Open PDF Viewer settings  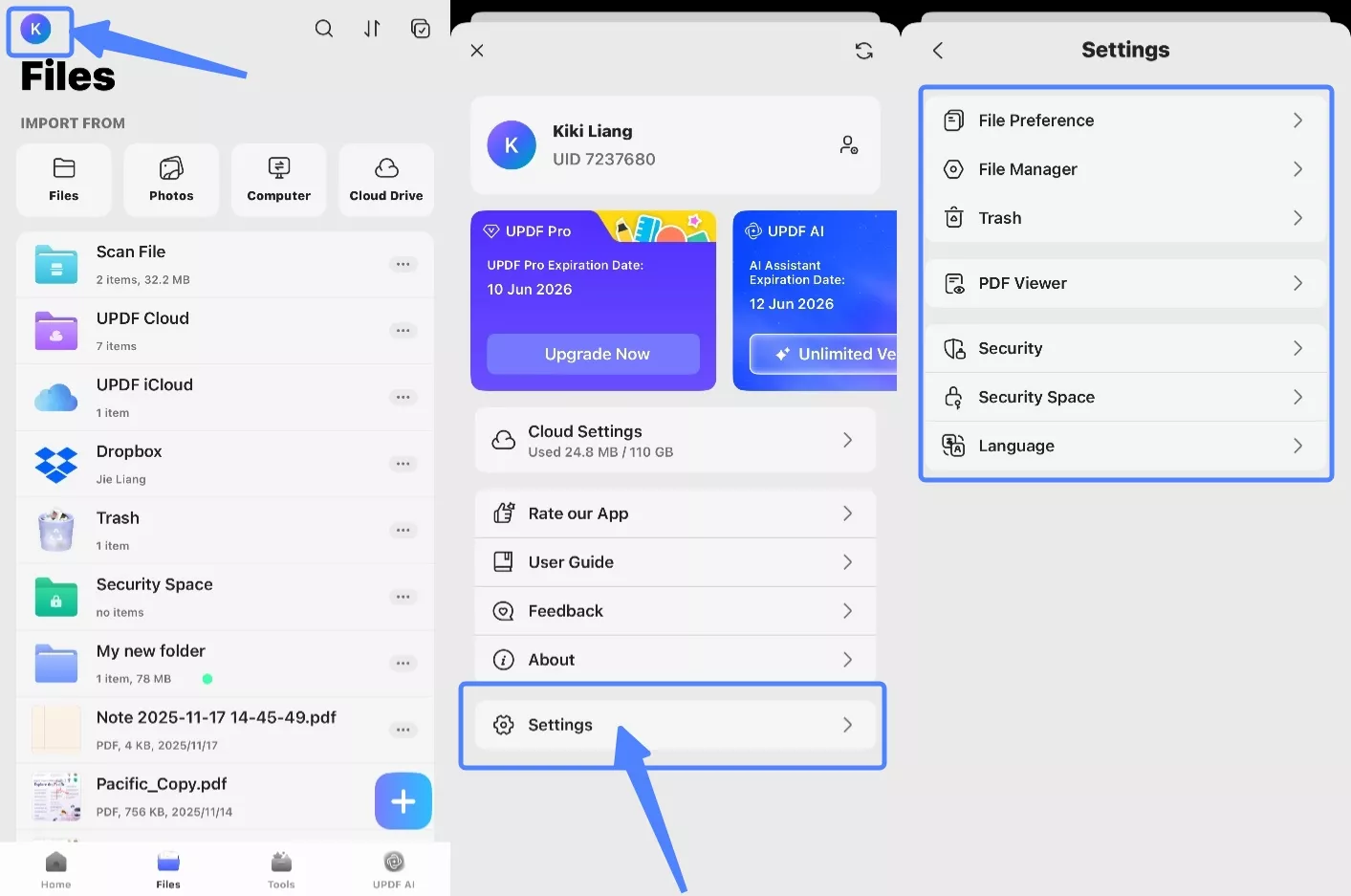tap(1126, 283)
